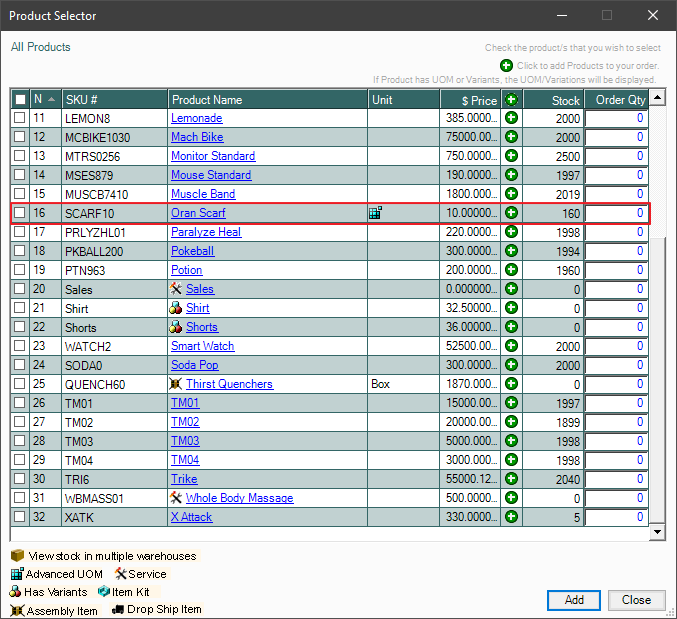Click the green add icon for Pokeball
The height and width of the screenshot is (619, 677).
[x=511, y=251]
